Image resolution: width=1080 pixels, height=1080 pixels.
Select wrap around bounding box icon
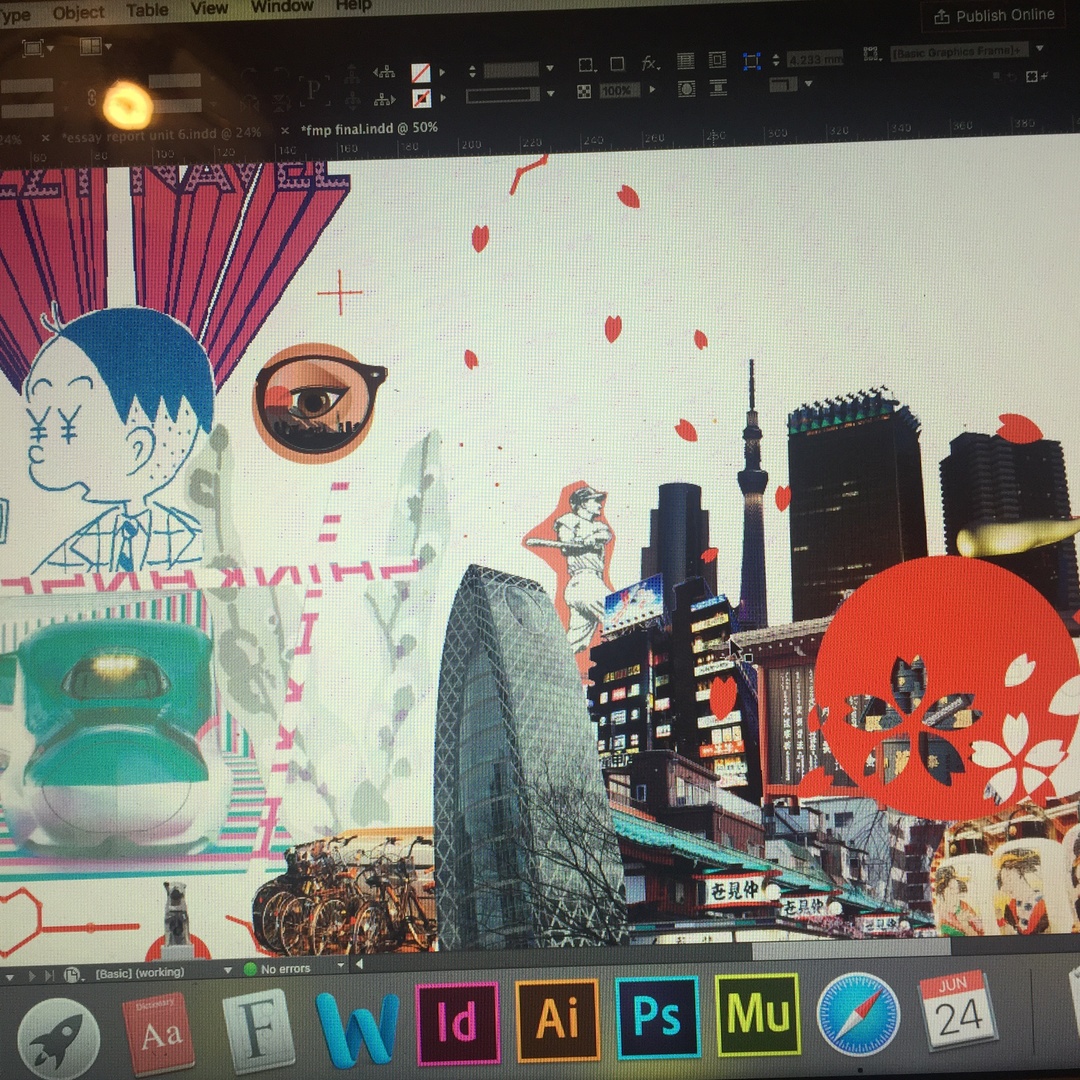coord(717,60)
